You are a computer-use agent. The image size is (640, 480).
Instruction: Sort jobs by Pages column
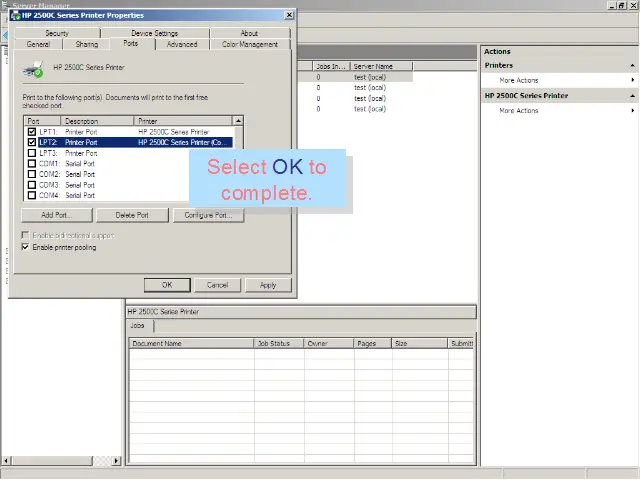point(373,344)
